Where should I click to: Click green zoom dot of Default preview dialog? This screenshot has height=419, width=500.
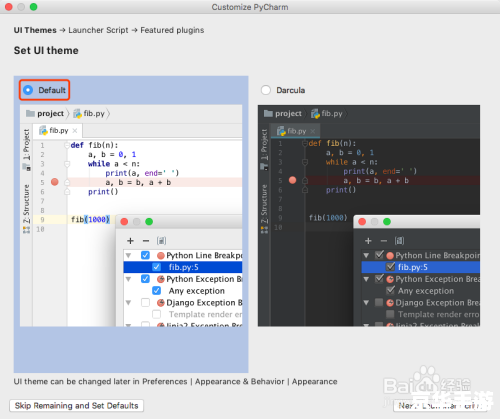tap(149, 222)
